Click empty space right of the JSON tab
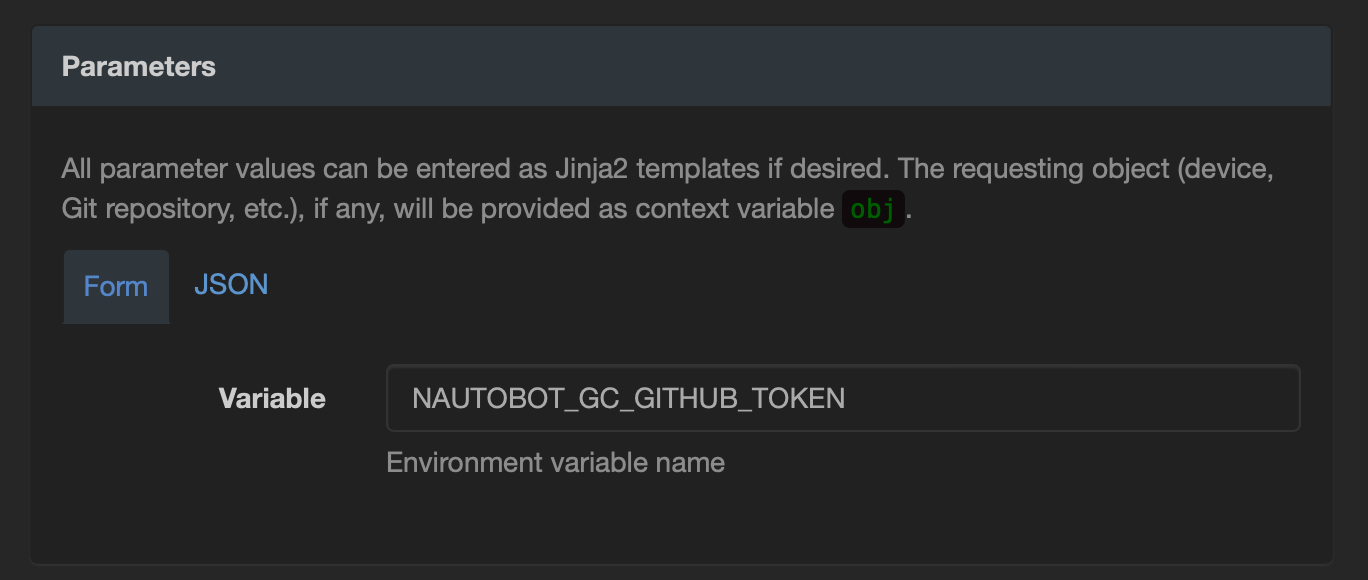Screen dimensions: 1368x580 [x=700, y=287]
